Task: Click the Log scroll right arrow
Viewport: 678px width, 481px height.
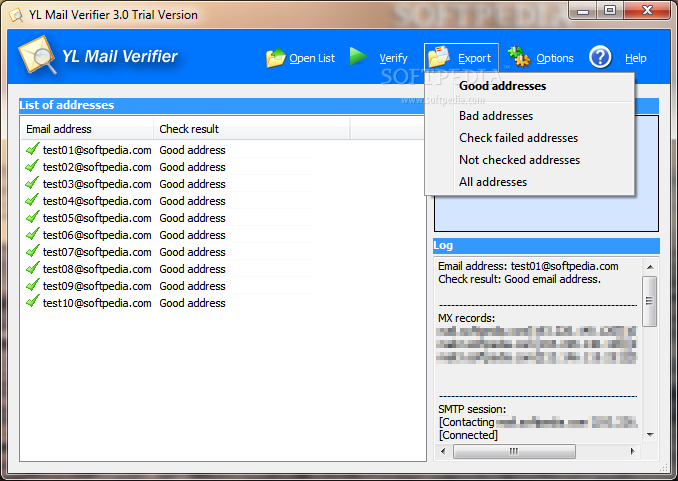Action: click(x=633, y=451)
